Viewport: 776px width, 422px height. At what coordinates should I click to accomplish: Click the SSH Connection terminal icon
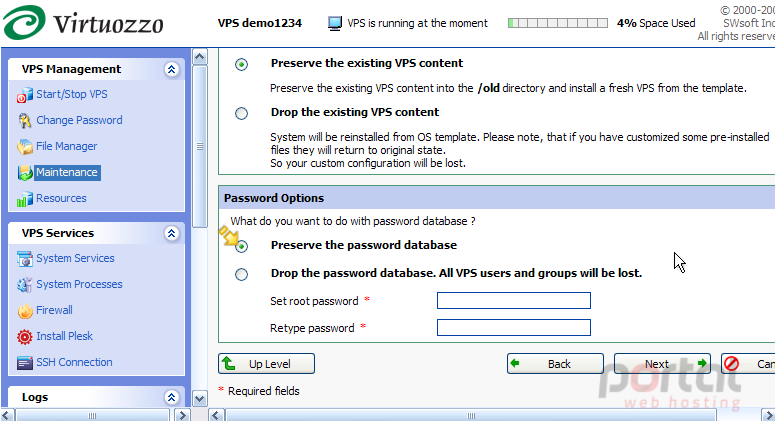pyautogui.click(x=24, y=363)
